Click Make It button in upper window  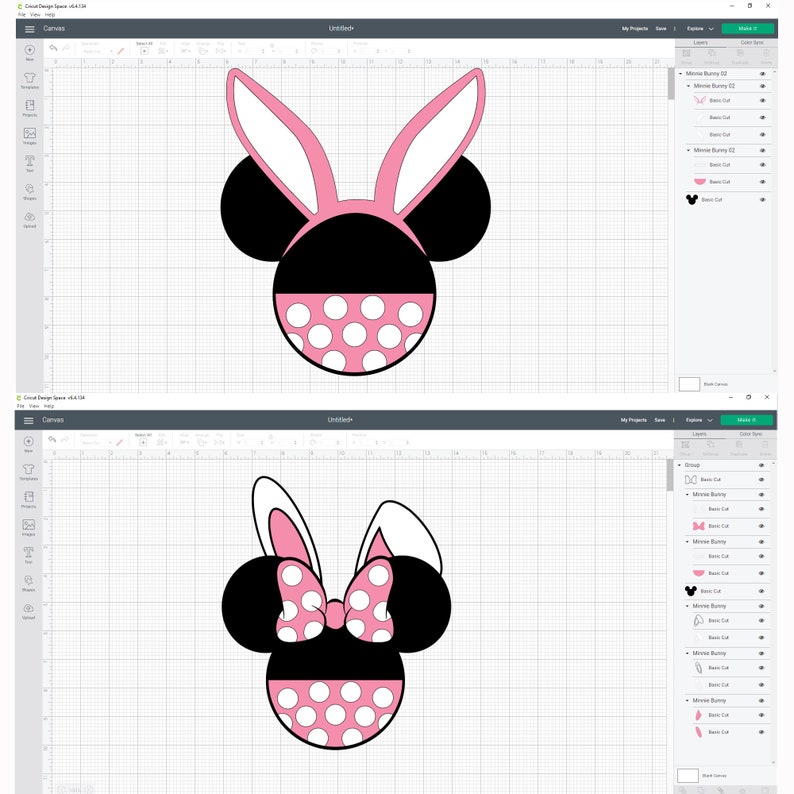pyautogui.click(x=747, y=29)
